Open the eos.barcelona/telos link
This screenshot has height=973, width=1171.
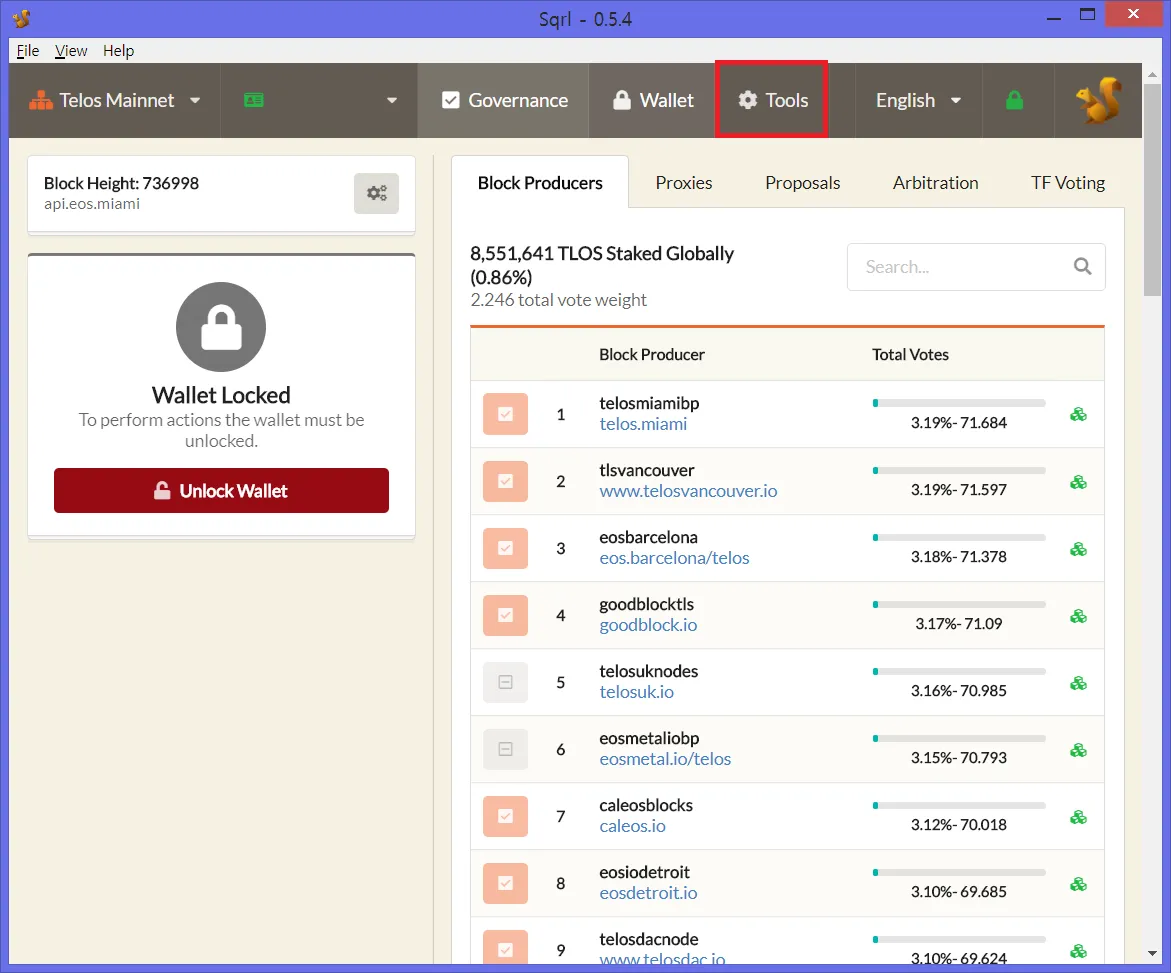tap(674, 559)
